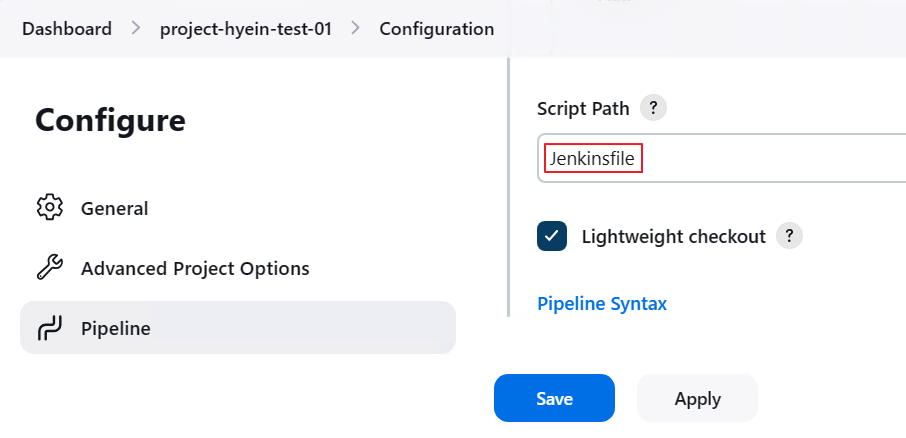
Task: Go to the General section
Action: click(x=114, y=208)
